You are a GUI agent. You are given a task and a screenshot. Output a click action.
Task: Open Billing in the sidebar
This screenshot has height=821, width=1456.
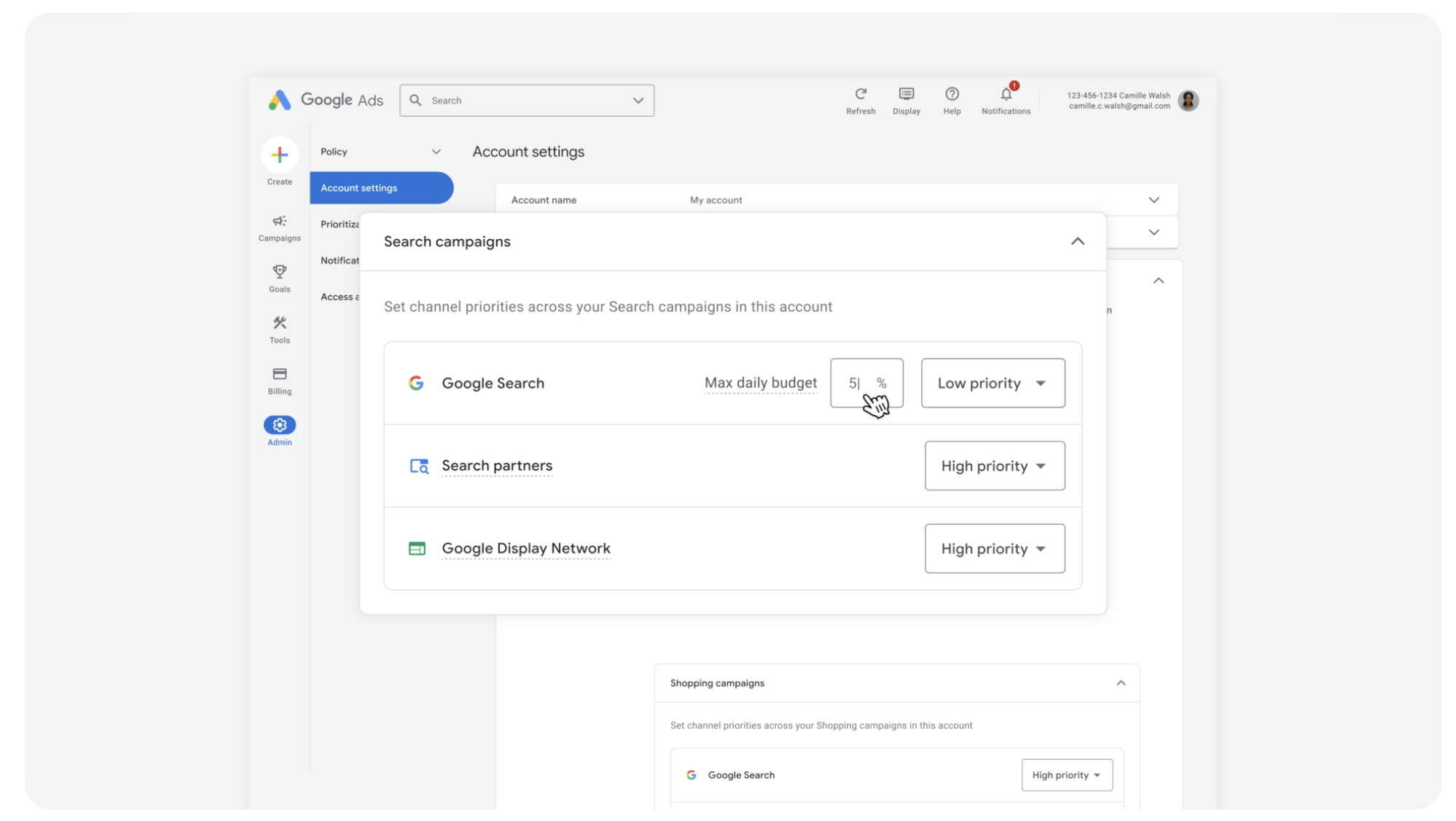pos(279,381)
